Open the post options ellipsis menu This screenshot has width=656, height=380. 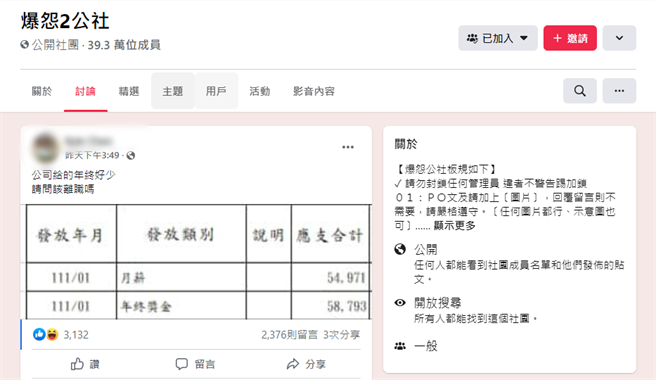[348, 147]
